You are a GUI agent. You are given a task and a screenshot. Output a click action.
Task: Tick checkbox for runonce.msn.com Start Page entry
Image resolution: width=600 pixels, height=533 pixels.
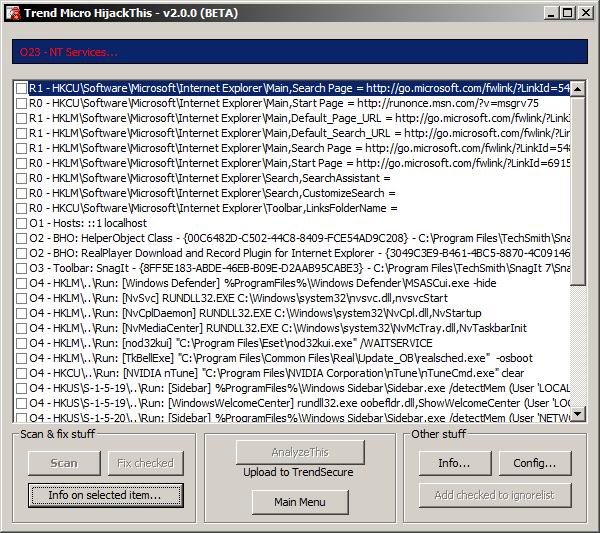[21, 103]
